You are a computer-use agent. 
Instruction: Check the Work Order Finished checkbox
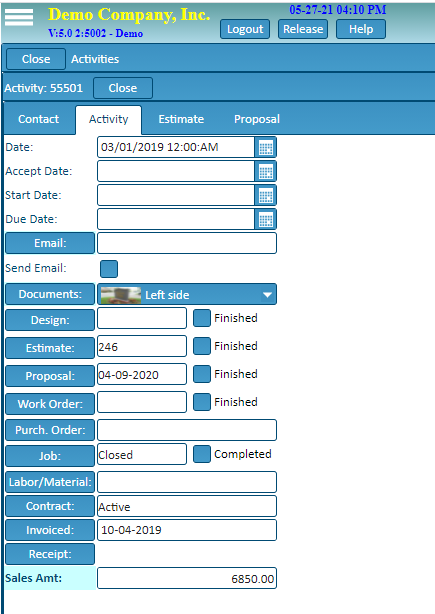[x=202, y=402]
